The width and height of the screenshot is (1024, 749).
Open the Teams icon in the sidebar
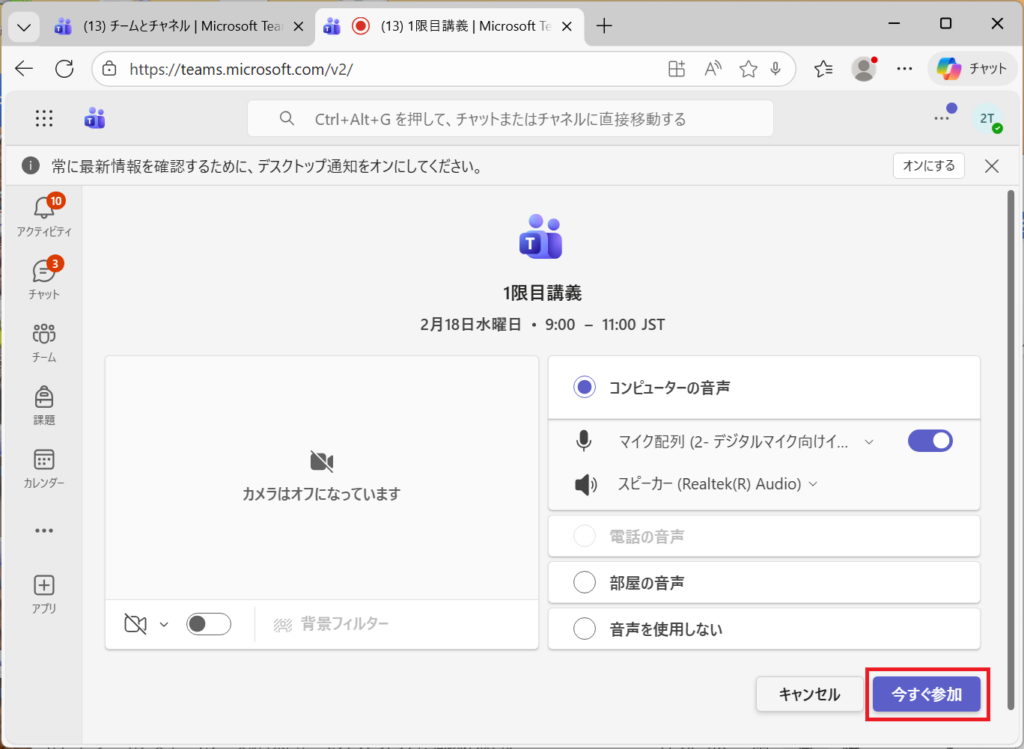[44, 334]
